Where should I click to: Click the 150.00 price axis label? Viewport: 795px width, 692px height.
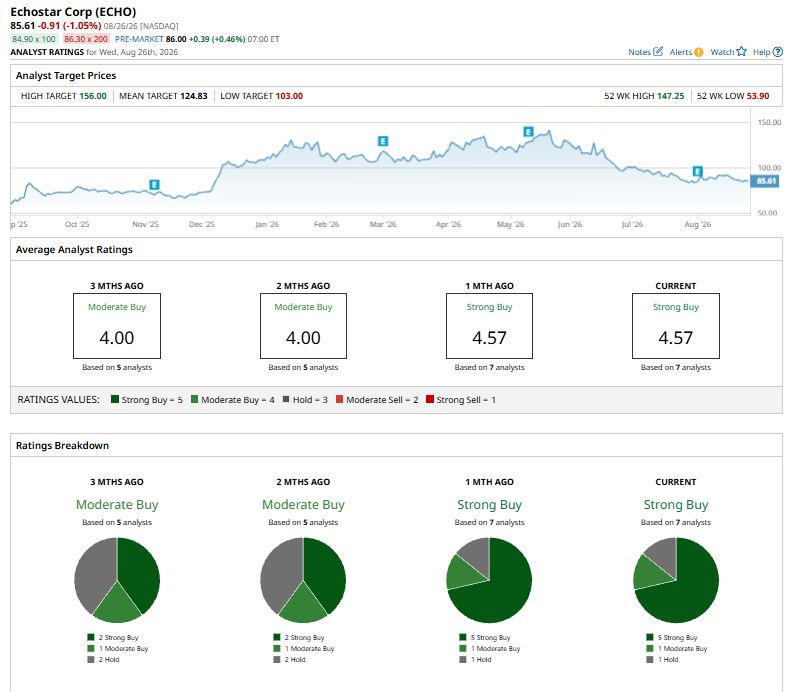tap(769, 122)
